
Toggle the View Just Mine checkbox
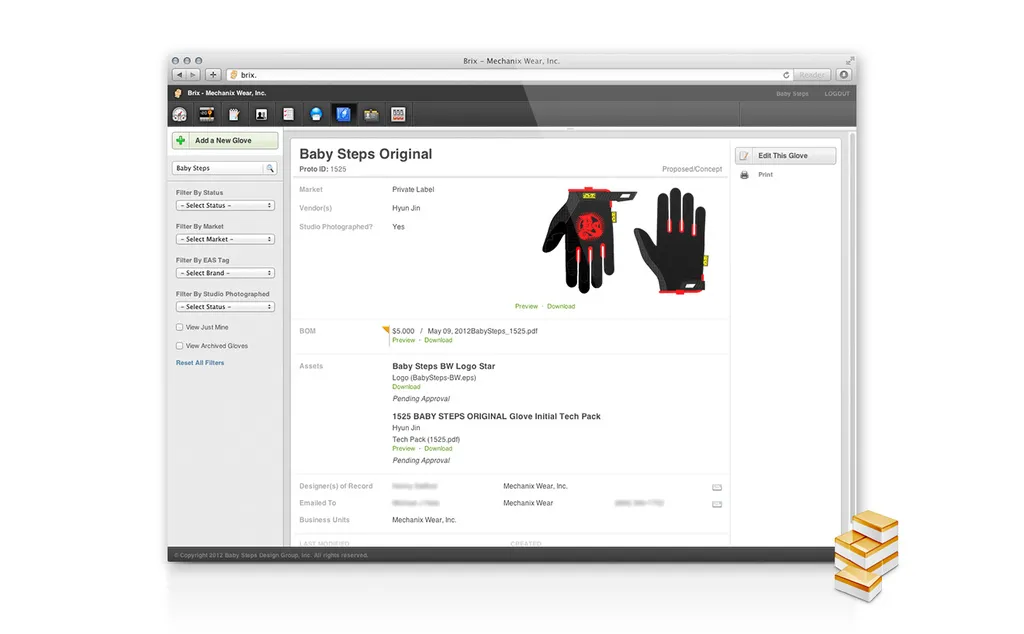(x=180, y=327)
